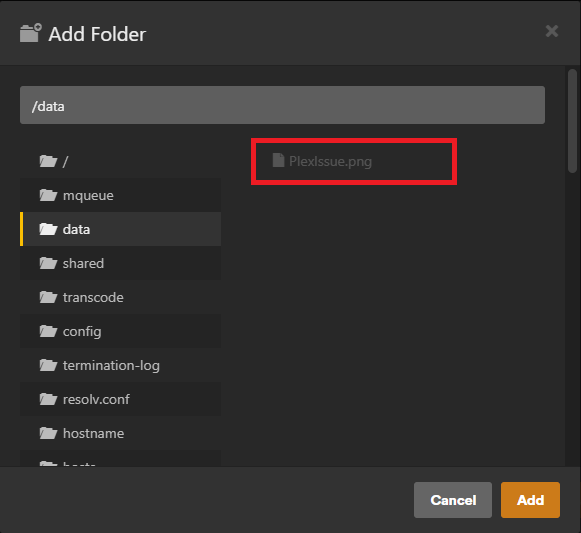Screen dimensions: 581x533
Task: Click the transcode folder icon
Action: 48,297
